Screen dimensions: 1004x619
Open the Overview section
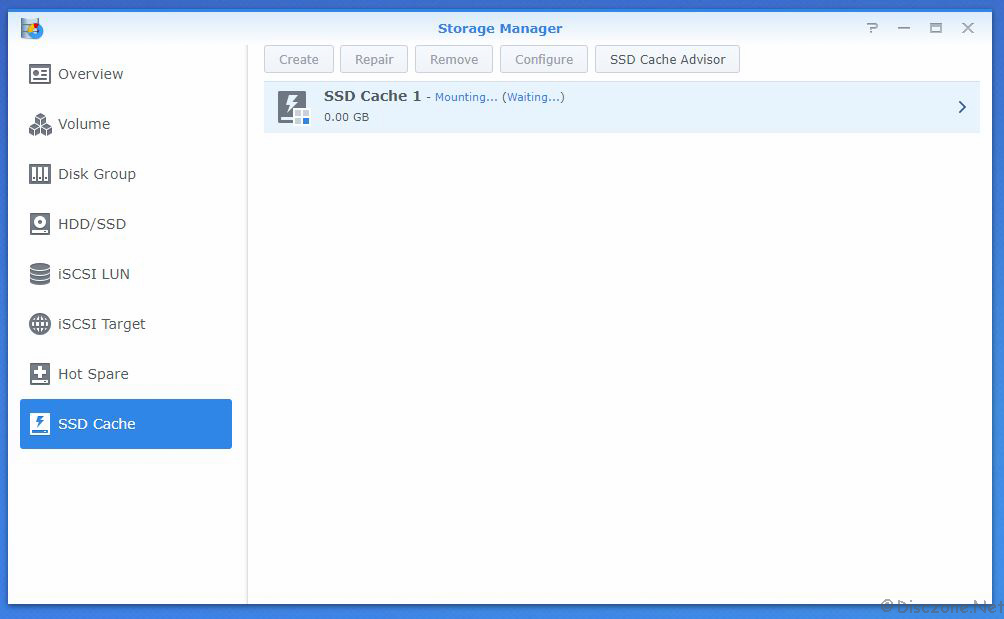tap(126, 74)
